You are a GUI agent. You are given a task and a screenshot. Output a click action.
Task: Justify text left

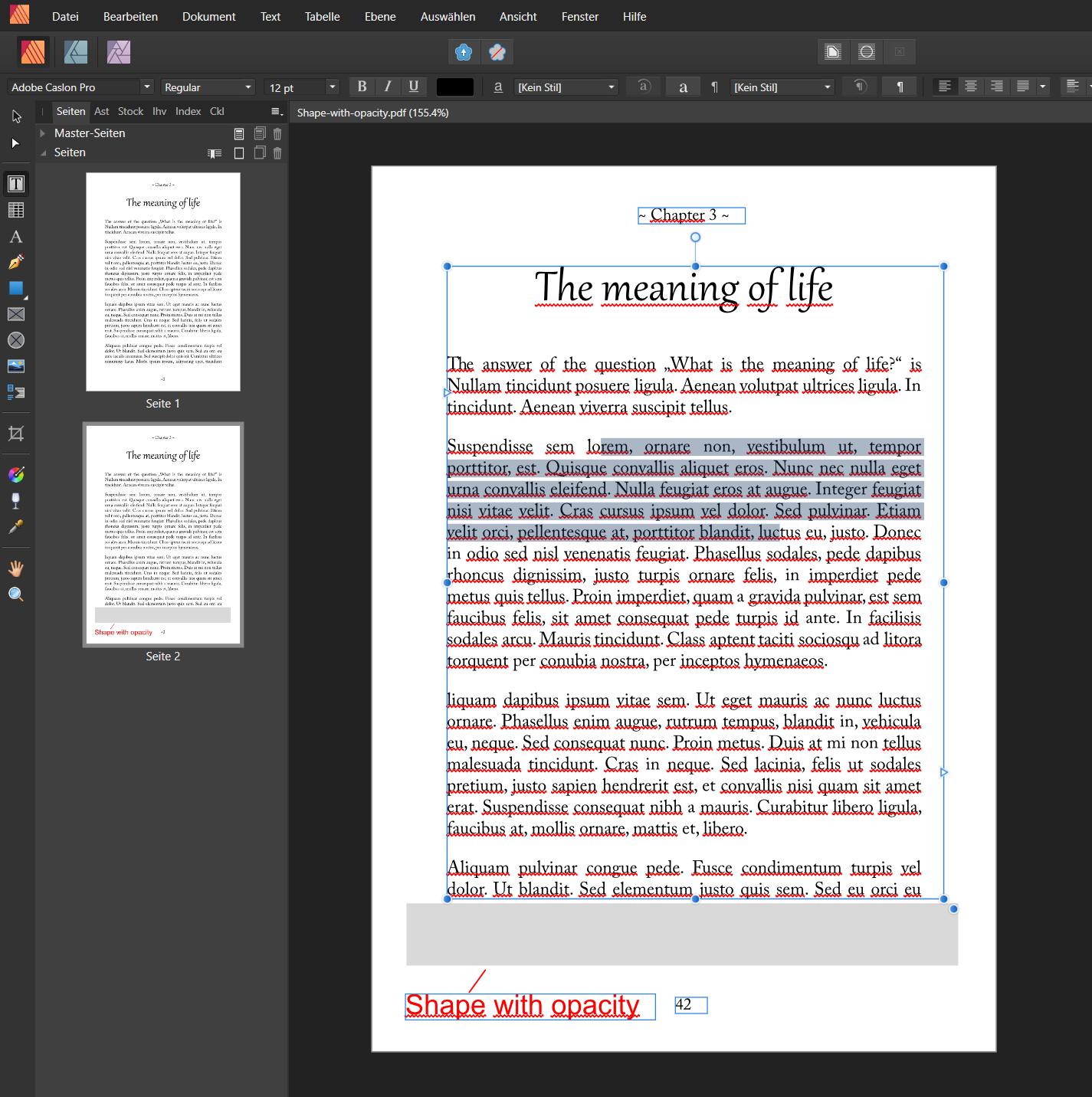coord(1023,87)
